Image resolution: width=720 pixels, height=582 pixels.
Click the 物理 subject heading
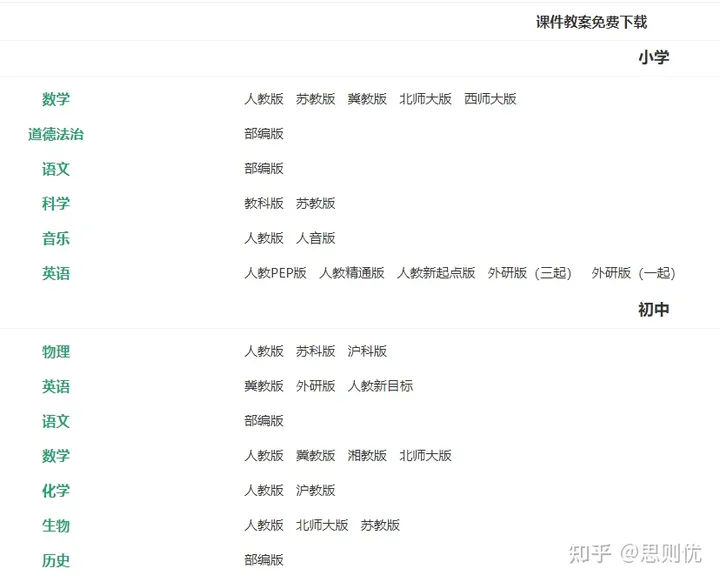56,352
